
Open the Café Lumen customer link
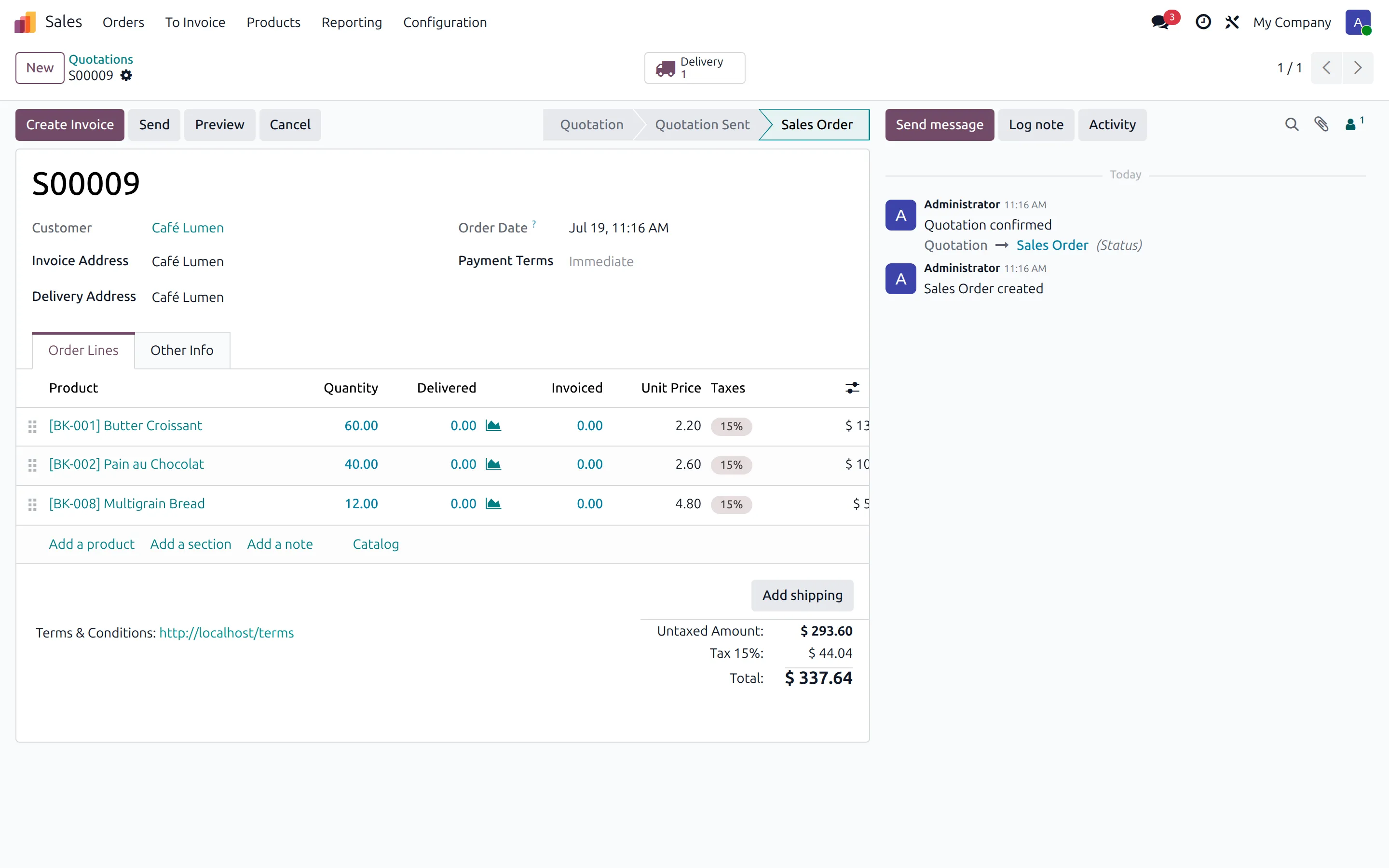(188, 228)
